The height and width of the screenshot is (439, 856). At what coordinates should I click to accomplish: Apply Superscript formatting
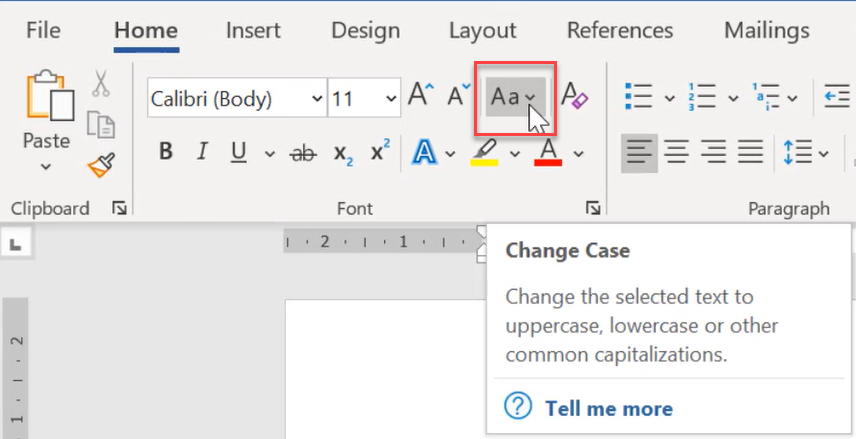tap(381, 151)
